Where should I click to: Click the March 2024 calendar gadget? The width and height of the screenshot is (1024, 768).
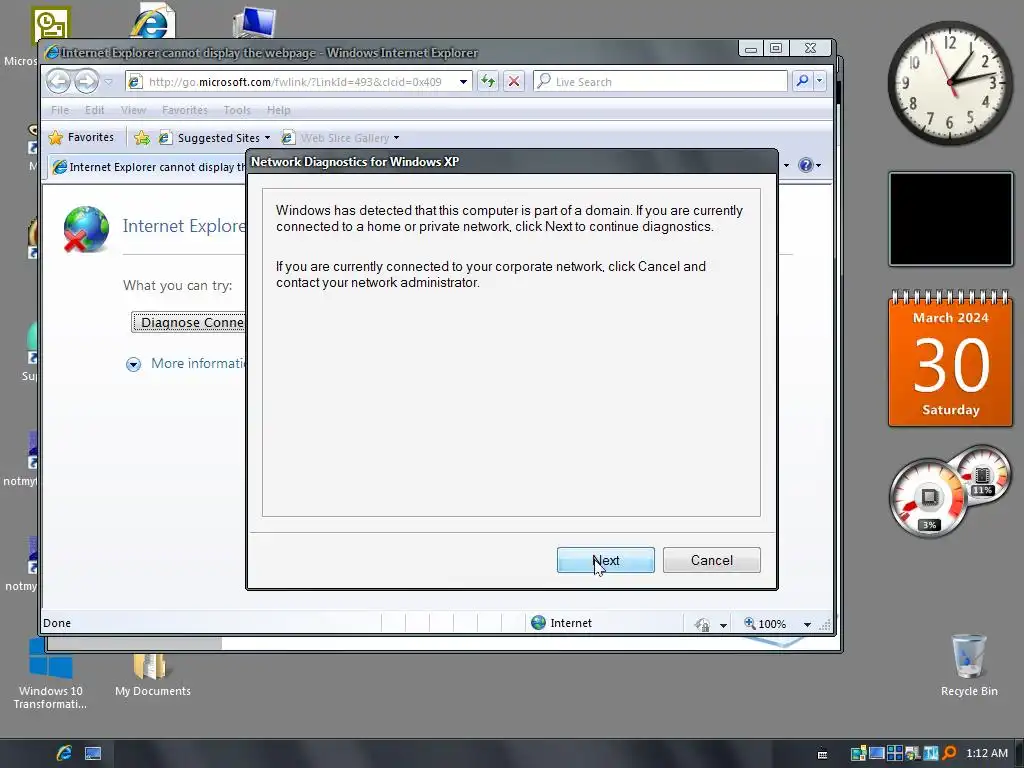pyautogui.click(x=950, y=358)
